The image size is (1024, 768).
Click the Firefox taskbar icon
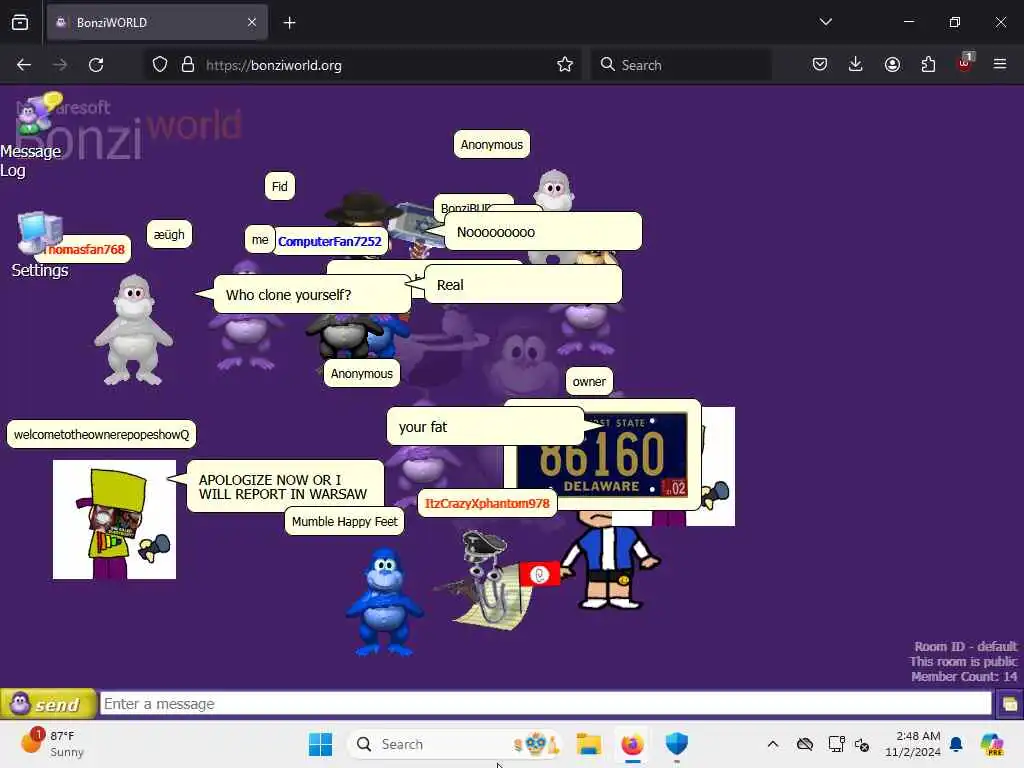[632, 744]
